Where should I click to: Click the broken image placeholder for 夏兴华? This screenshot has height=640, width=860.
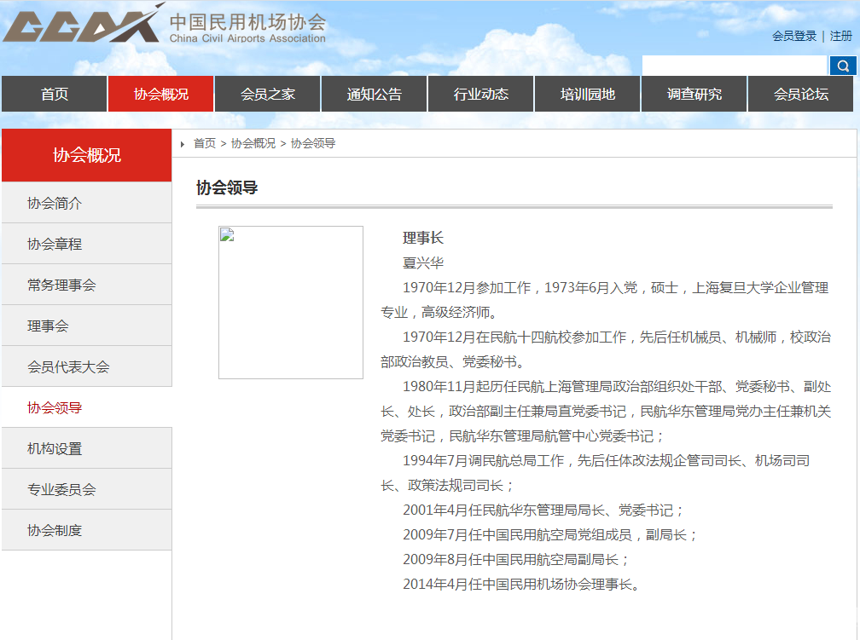click(291, 302)
